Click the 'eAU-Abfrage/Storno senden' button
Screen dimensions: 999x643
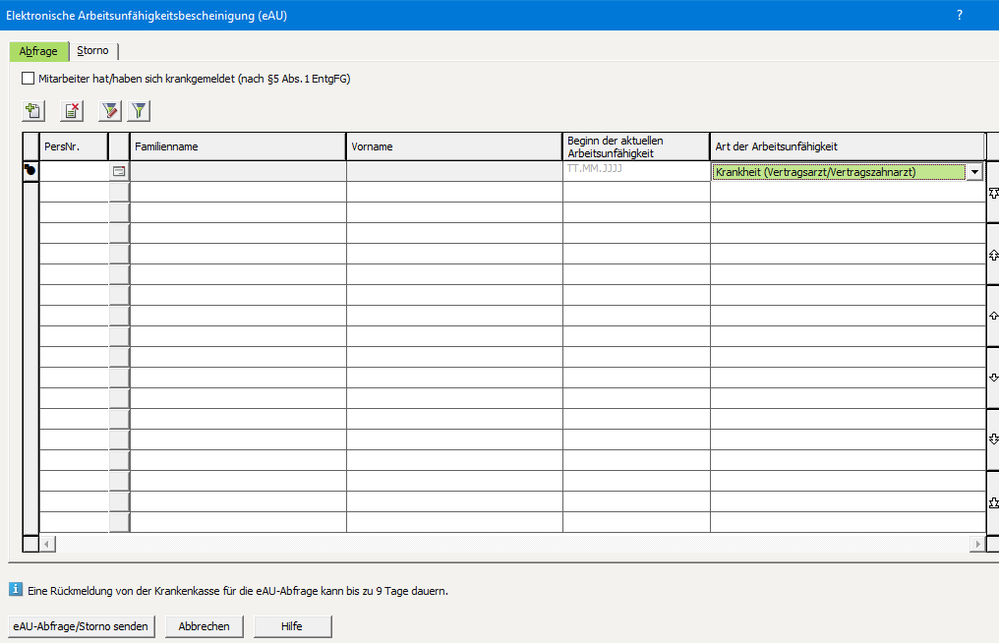click(x=83, y=626)
